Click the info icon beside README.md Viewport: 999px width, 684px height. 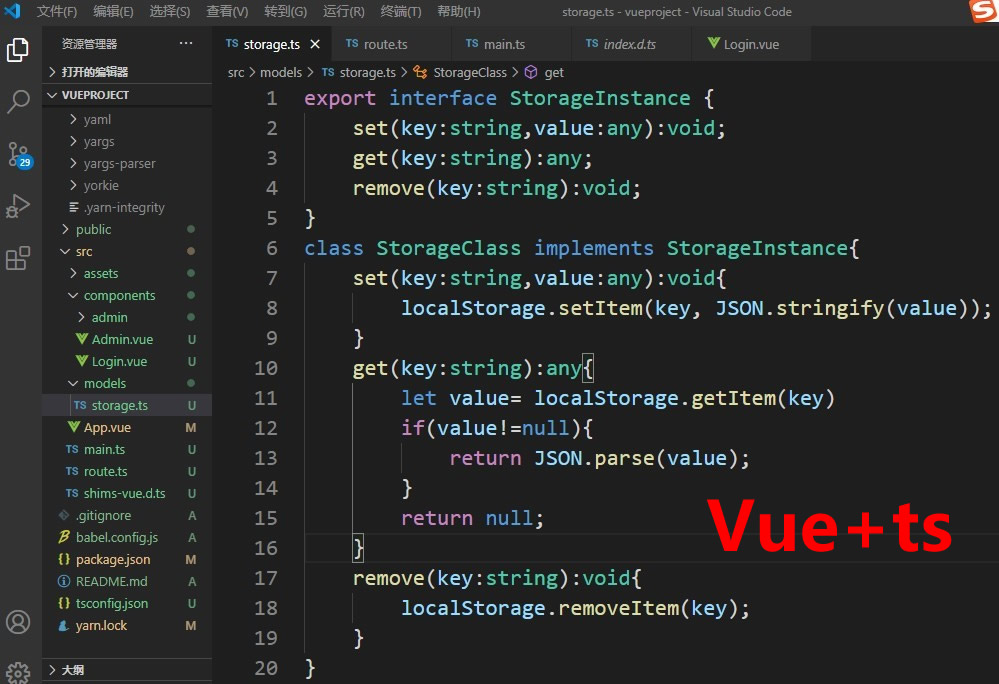click(x=64, y=581)
